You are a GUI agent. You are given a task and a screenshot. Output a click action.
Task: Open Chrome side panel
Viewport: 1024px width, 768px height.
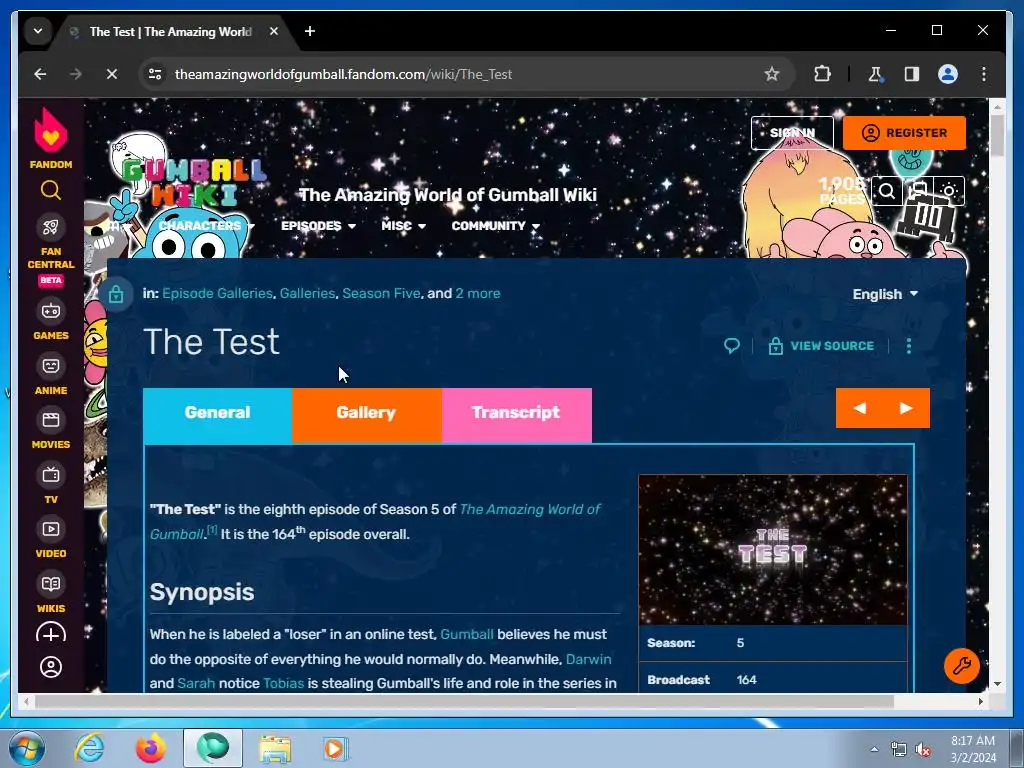click(912, 74)
